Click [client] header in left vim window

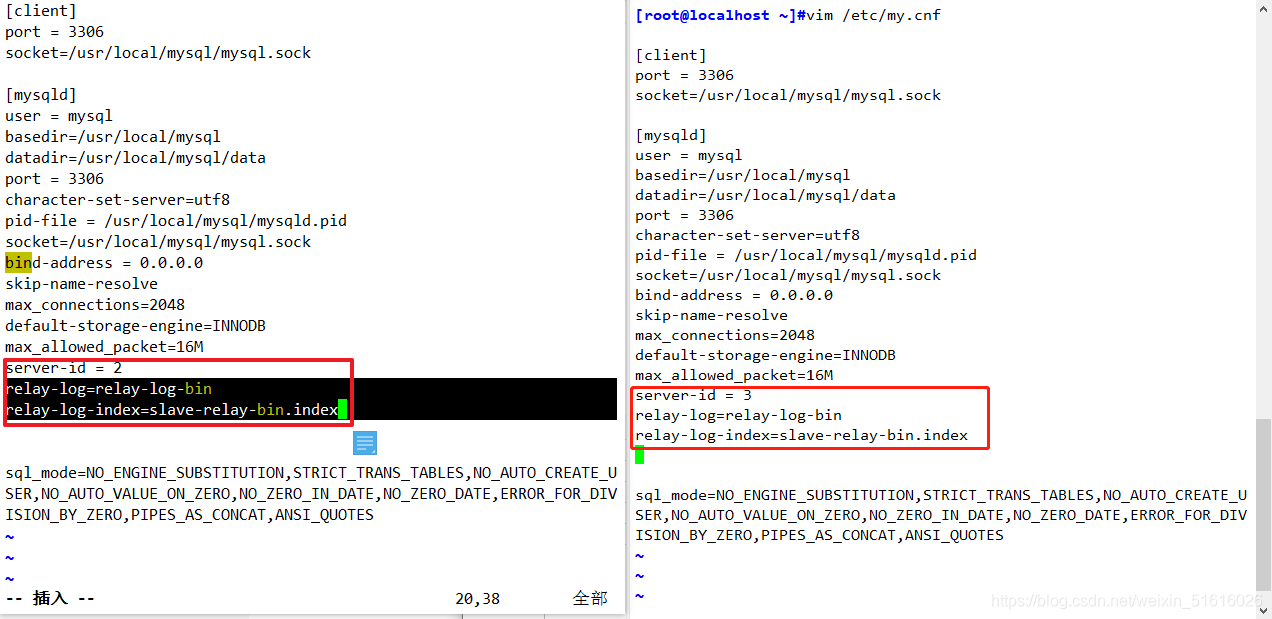[41, 11]
